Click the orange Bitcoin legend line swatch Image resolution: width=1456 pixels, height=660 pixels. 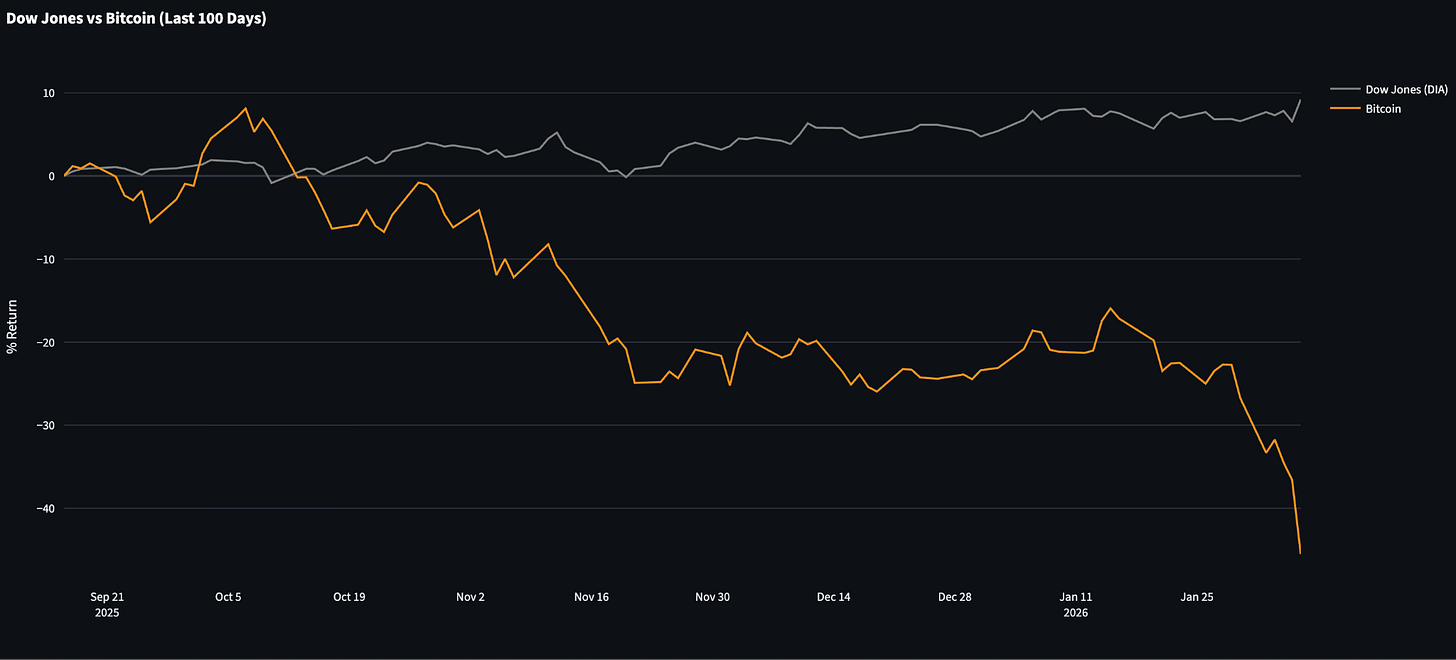coord(1344,109)
